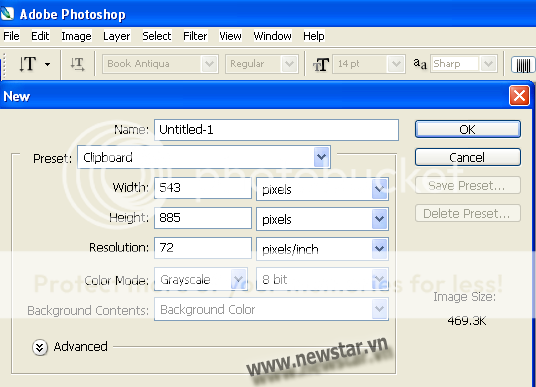Screen dimensions: 536x387
Task: Click the Cancel button
Action: 468,158
